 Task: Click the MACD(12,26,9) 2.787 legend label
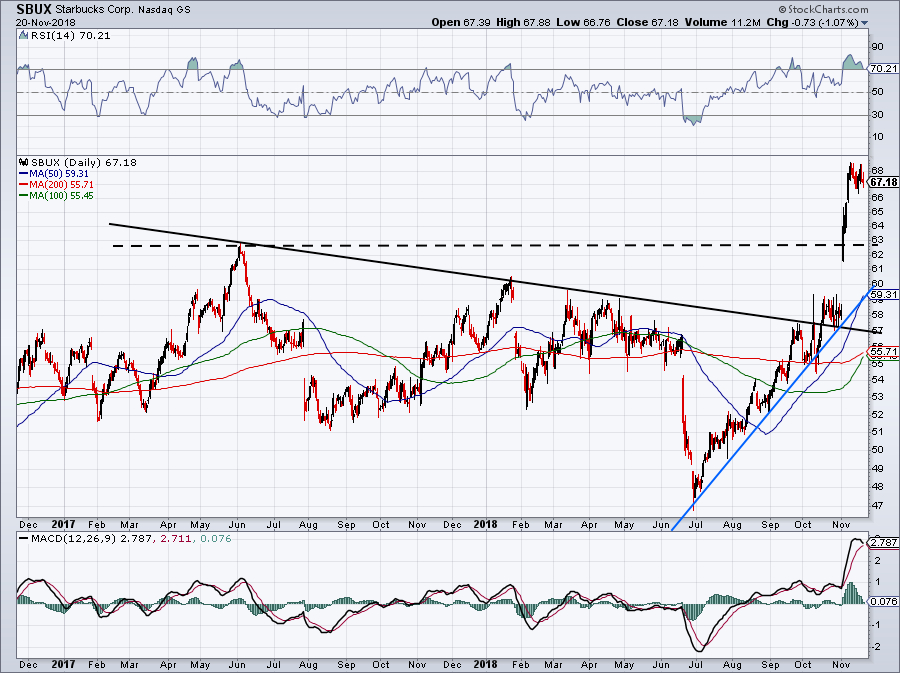(x=92, y=539)
